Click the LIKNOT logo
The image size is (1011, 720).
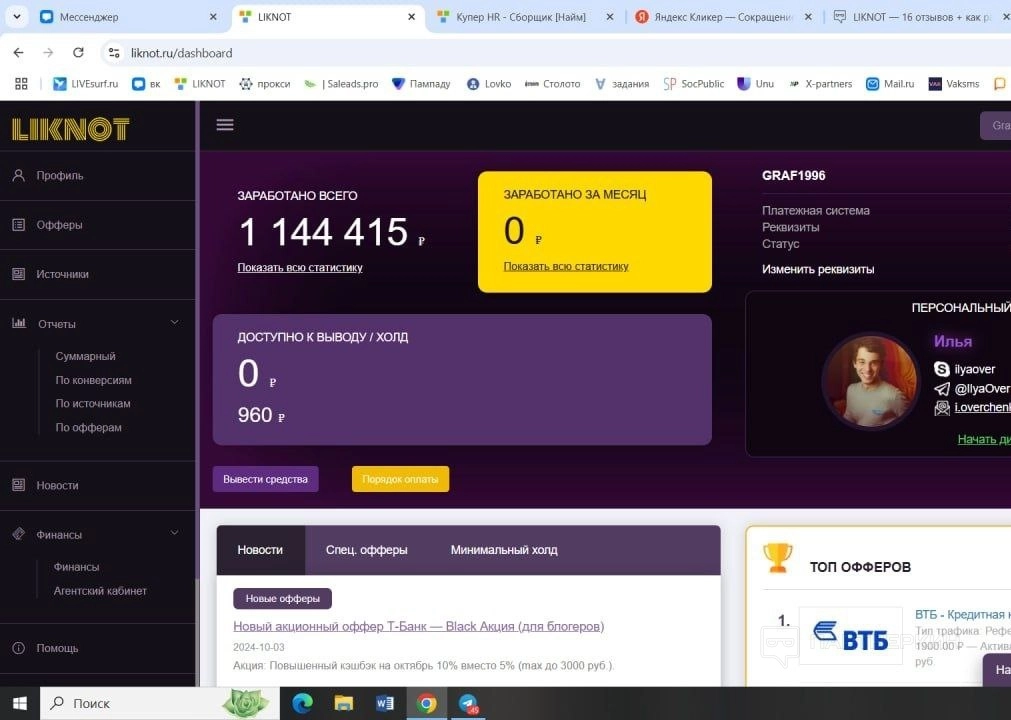click(x=70, y=129)
